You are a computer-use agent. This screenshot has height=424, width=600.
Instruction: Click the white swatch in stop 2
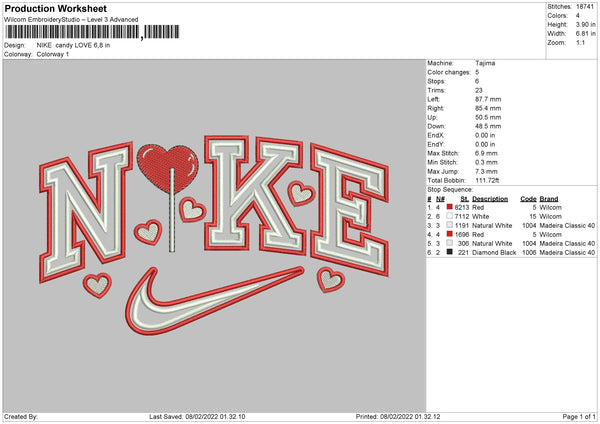point(450,216)
